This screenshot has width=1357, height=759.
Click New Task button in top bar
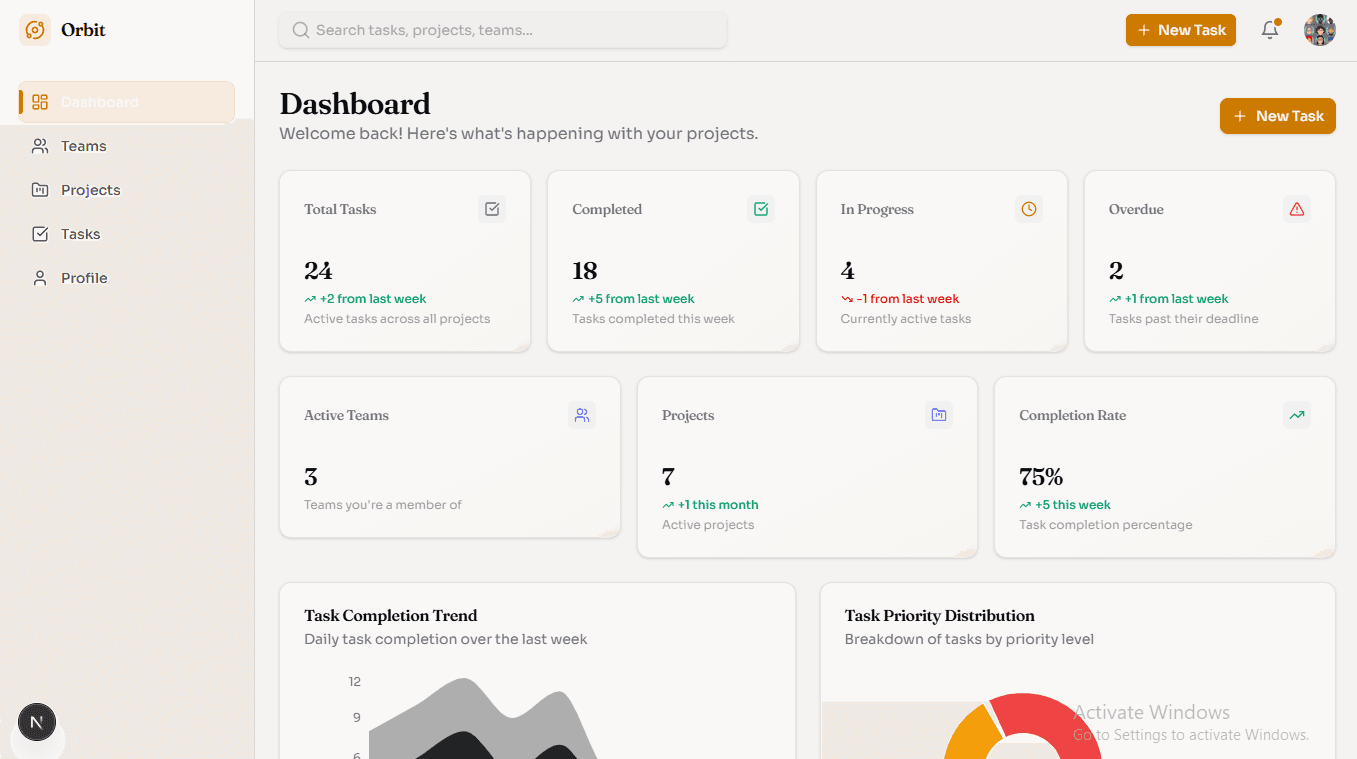pos(1181,30)
